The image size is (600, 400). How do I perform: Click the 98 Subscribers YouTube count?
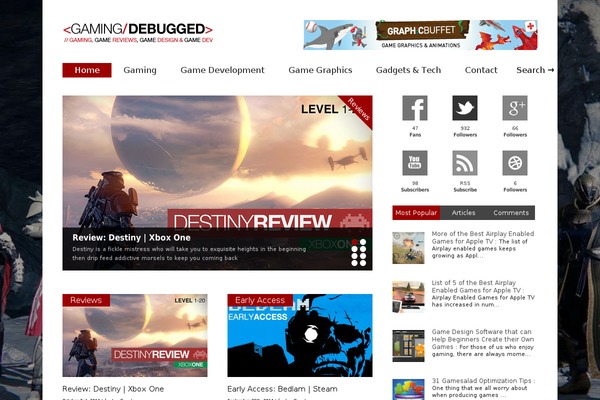tap(415, 186)
